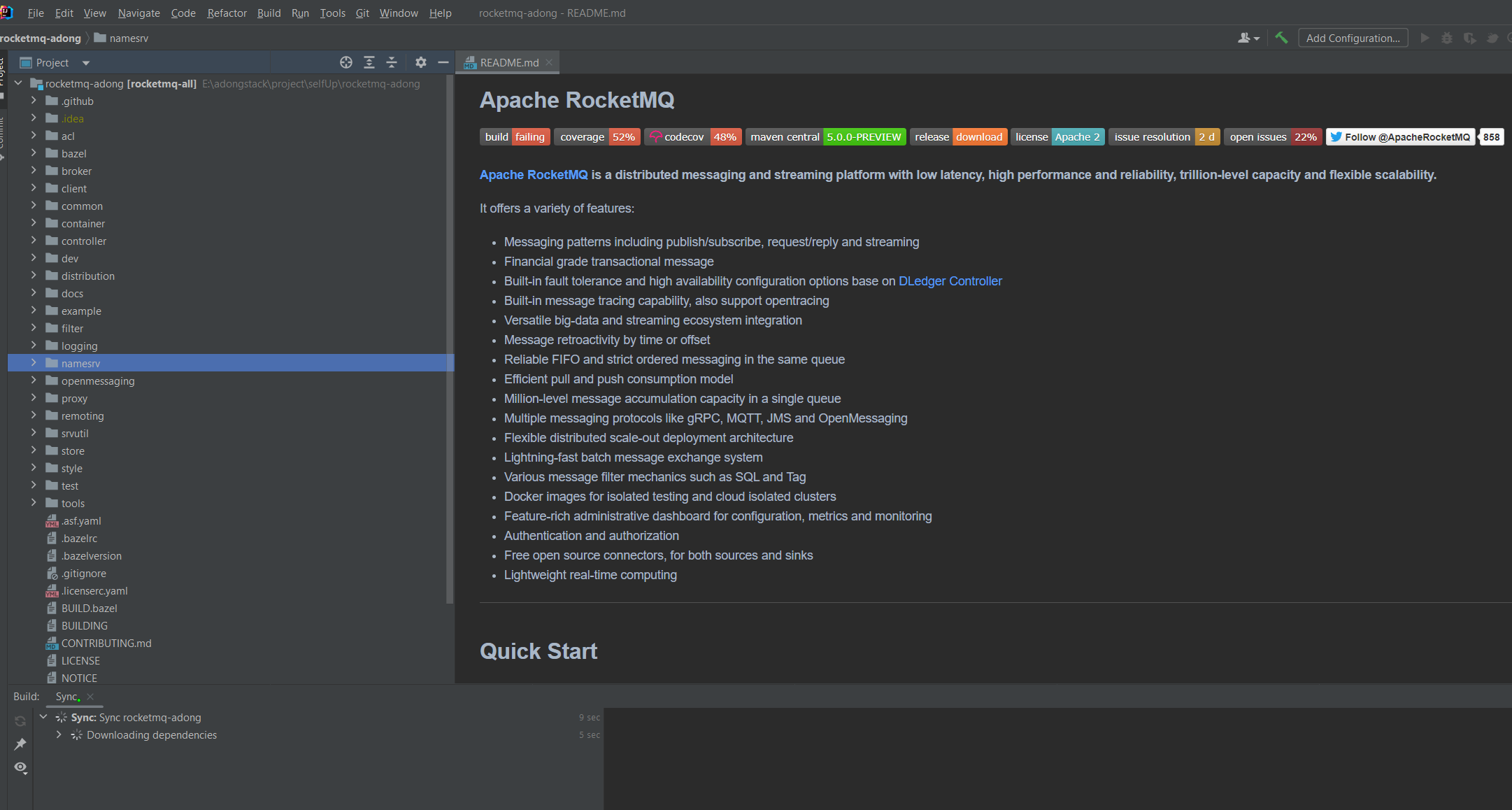The image size is (1512, 810).
Task: Open the Refactor menu
Action: (x=227, y=13)
